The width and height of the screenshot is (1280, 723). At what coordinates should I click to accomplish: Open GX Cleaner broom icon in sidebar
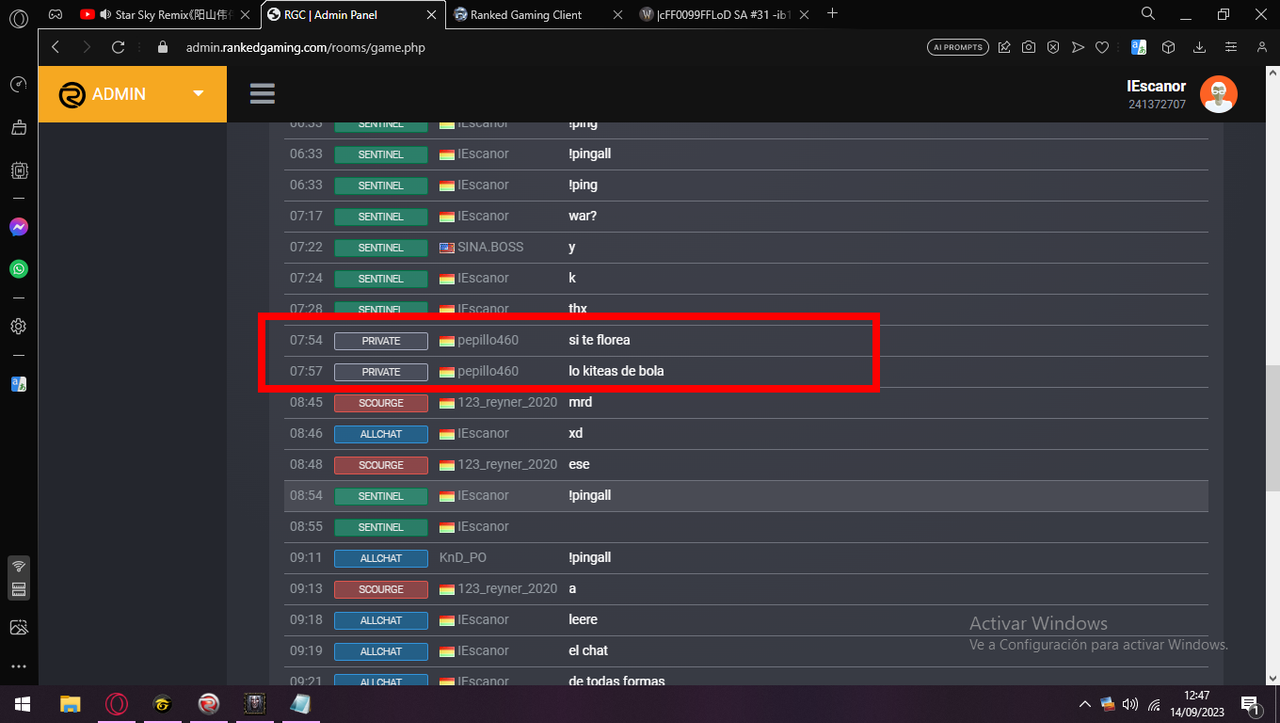[x=18, y=127]
